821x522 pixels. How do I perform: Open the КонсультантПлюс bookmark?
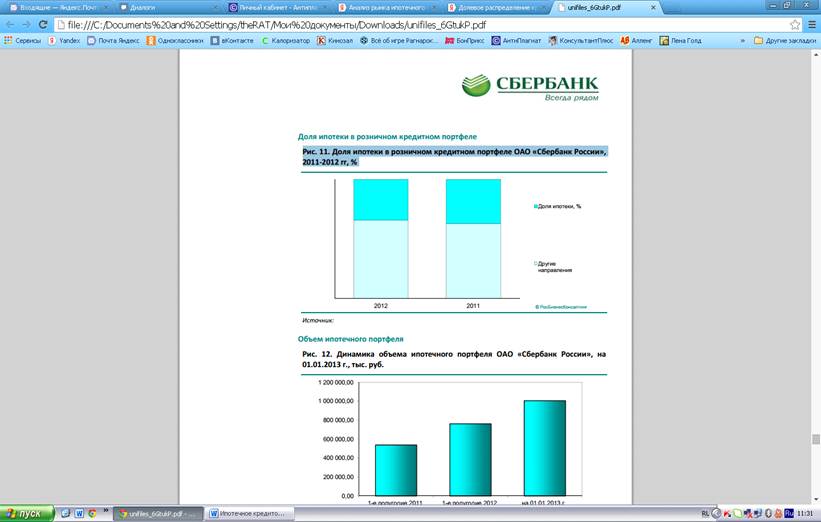point(580,40)
